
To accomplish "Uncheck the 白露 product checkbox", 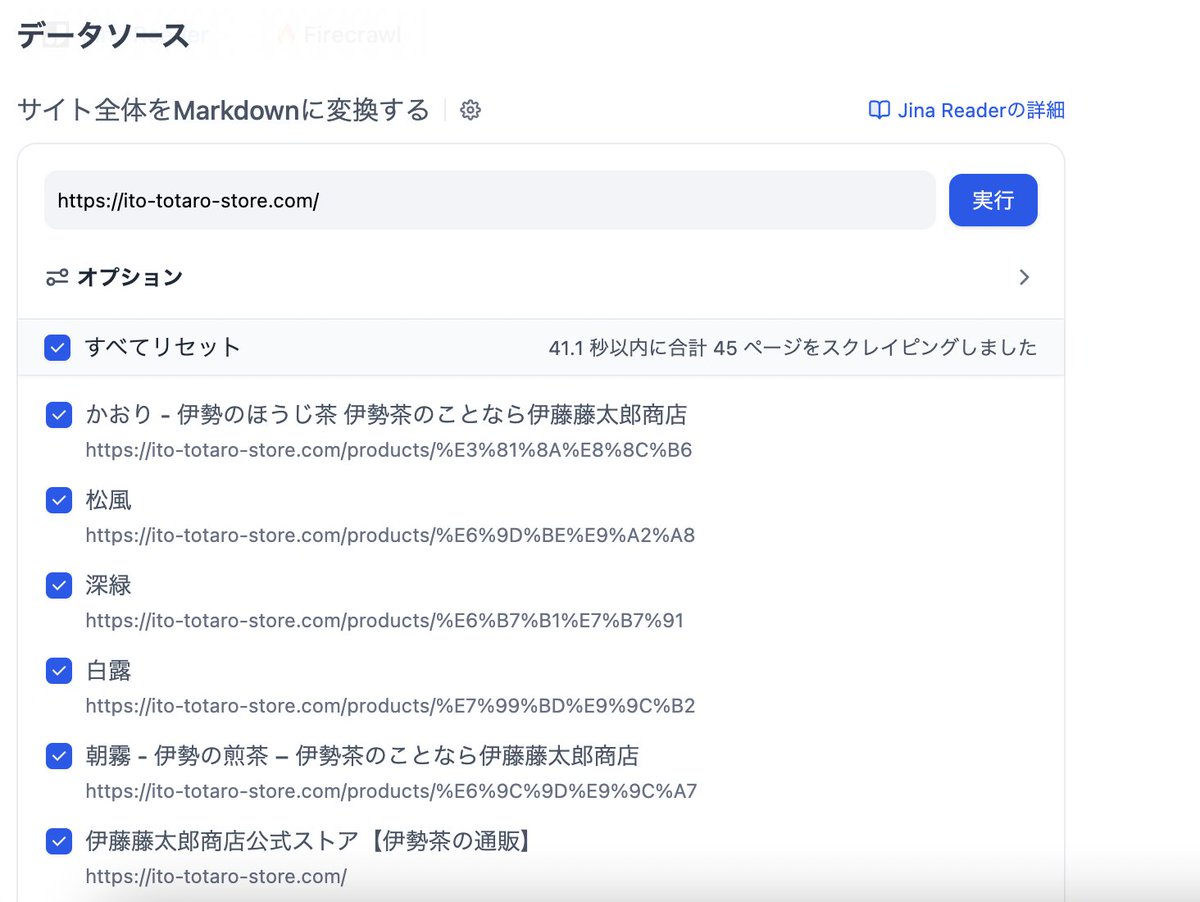I will (58, 670).
